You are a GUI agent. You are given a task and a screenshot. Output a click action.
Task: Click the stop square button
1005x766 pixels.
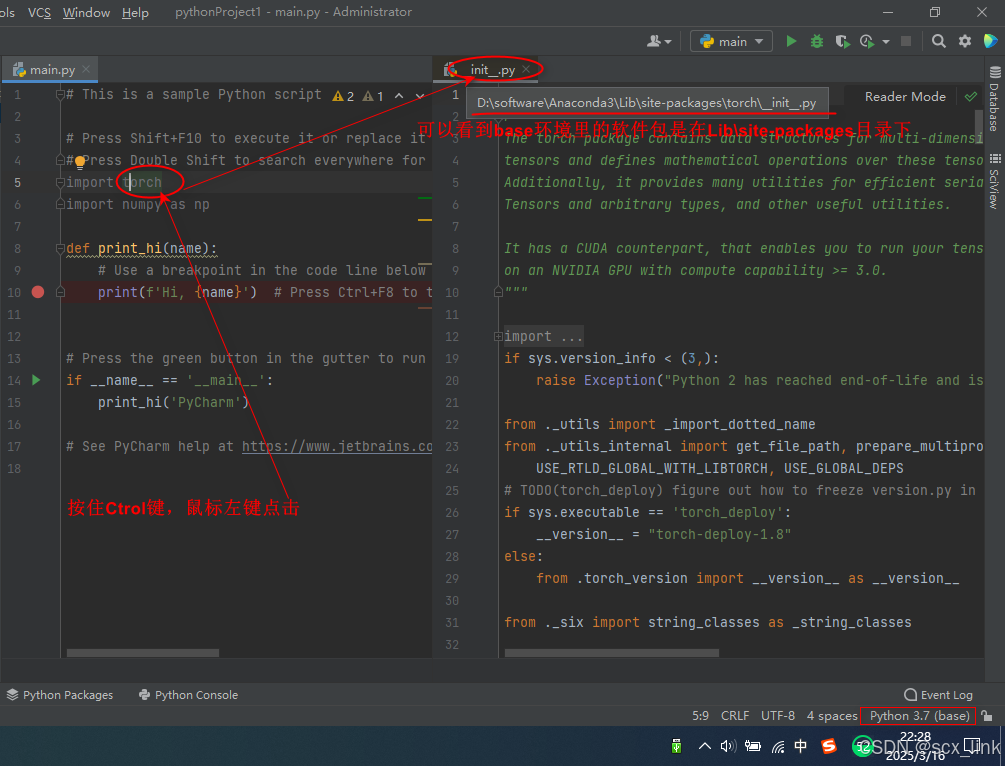pos(906,42)
